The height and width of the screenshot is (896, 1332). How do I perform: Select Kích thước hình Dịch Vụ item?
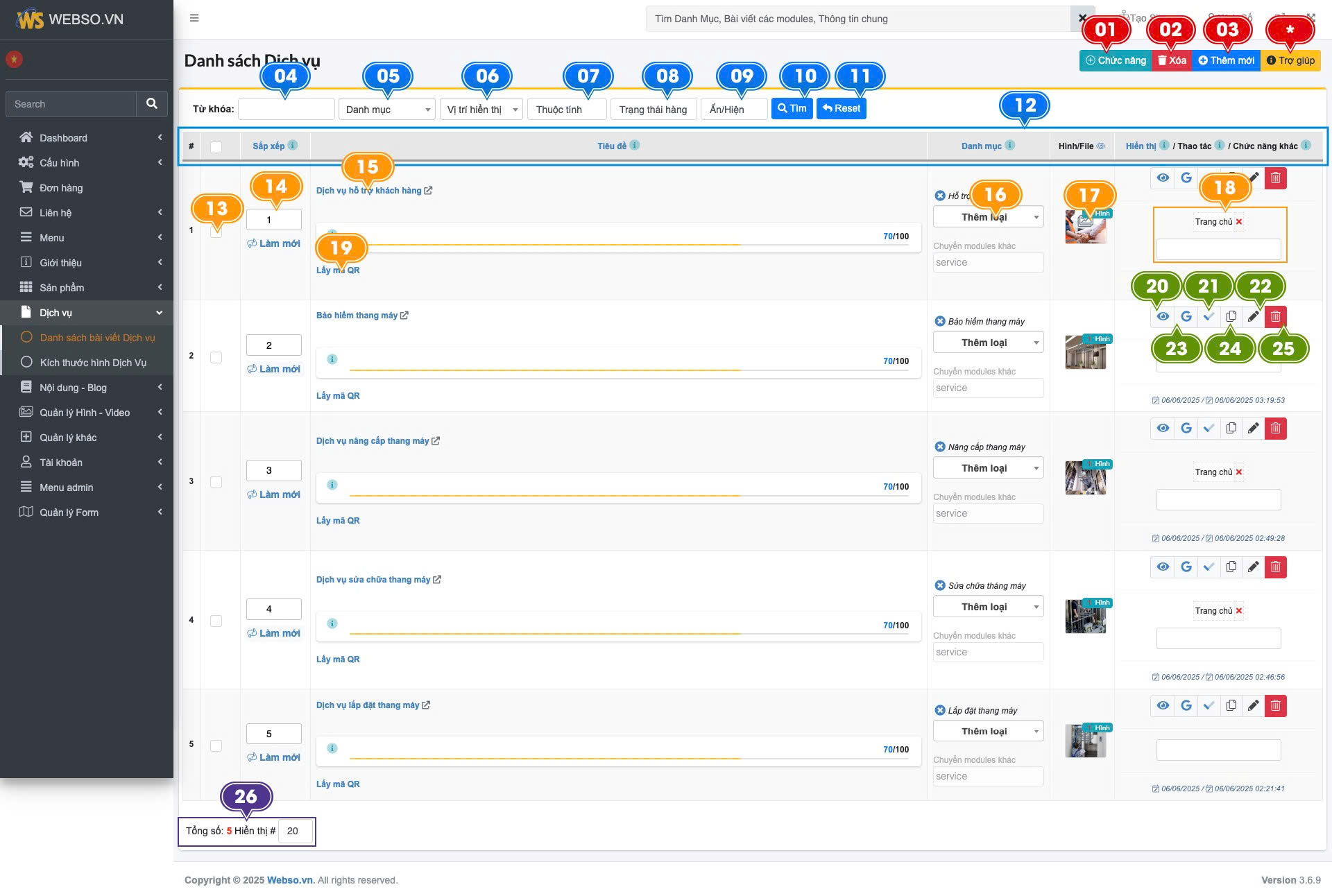pos(93,363)
